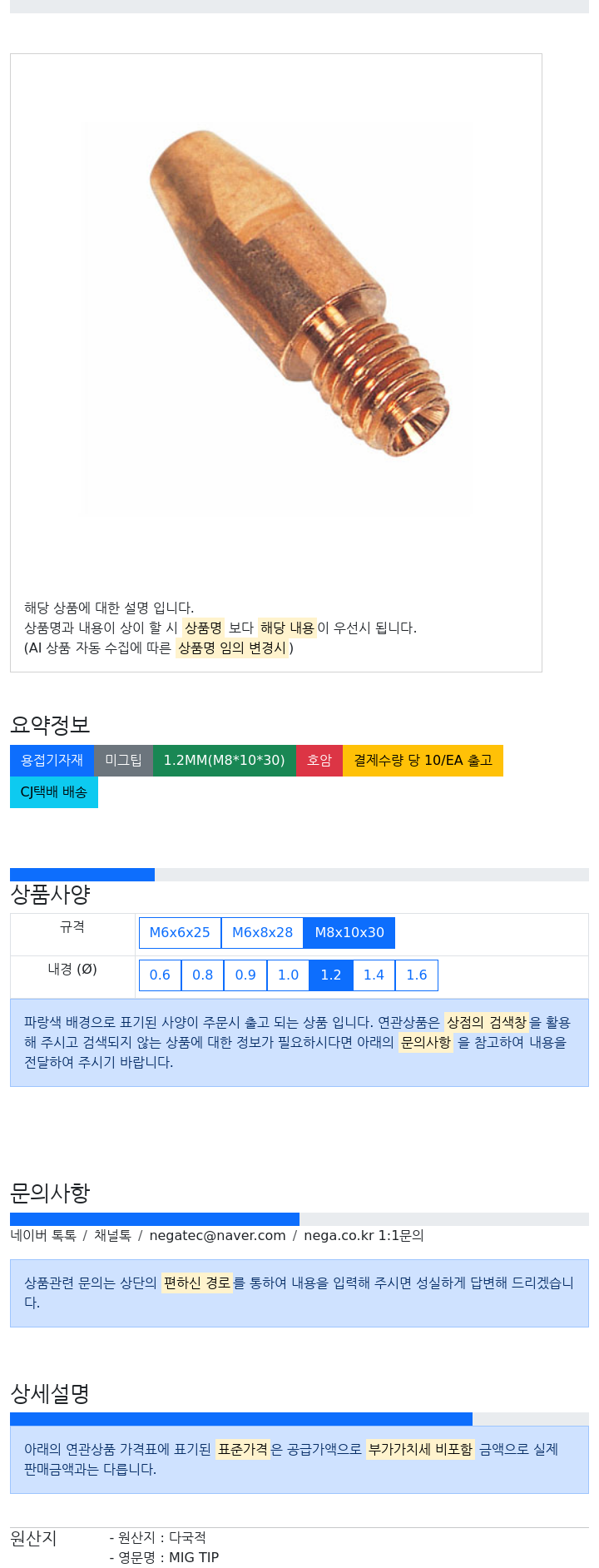Choose inner diameter 0.9

[x=245, y=975]
